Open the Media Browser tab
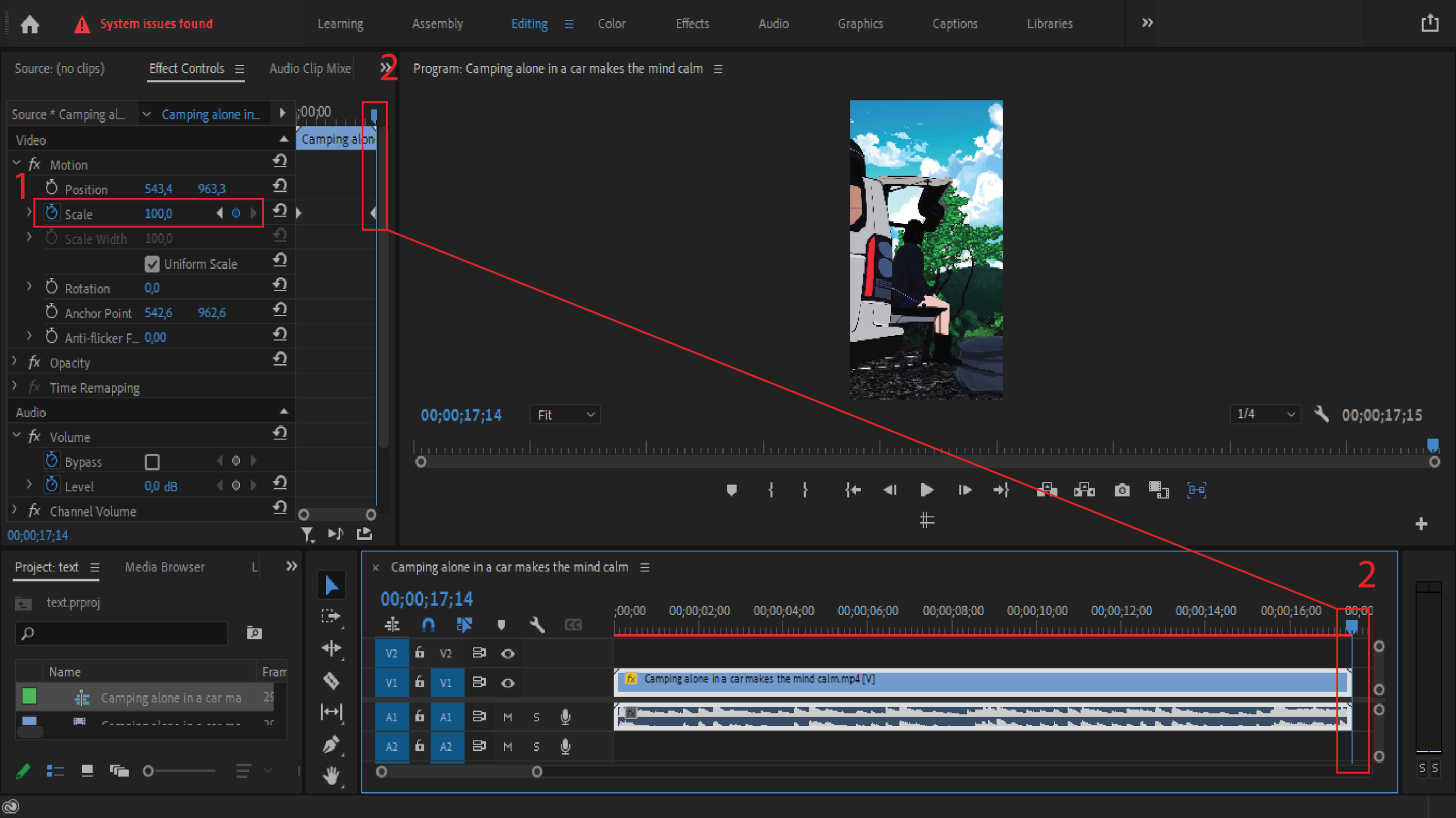 (x=164, y=567)
